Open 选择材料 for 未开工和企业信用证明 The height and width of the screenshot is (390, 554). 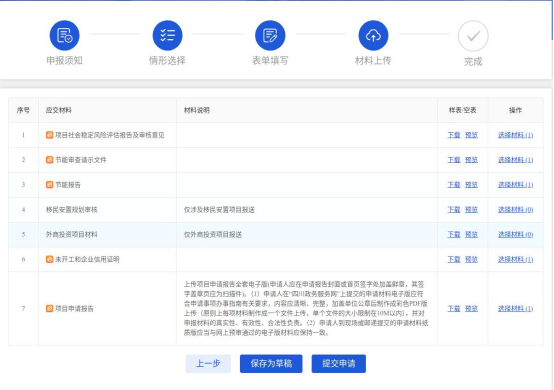point(515,259)
